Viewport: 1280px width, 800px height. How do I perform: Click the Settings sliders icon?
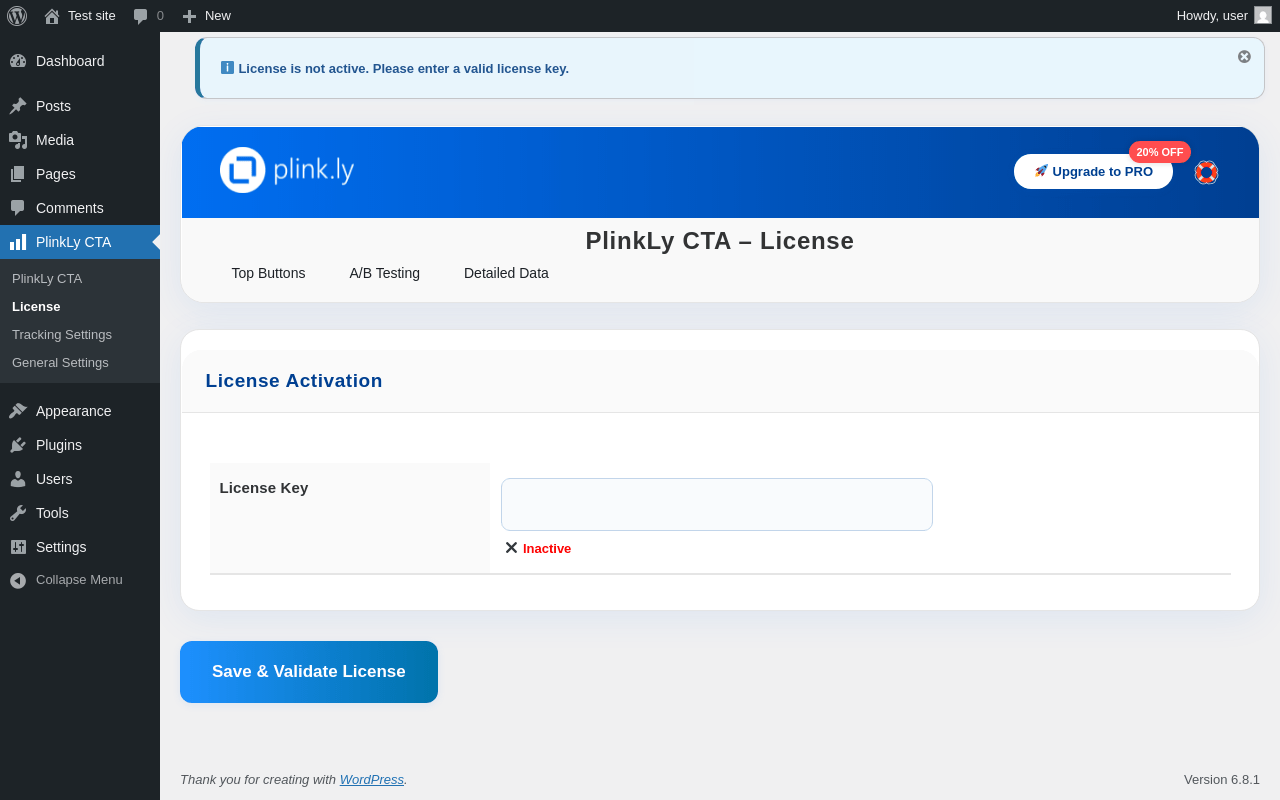tap(18, 547)
